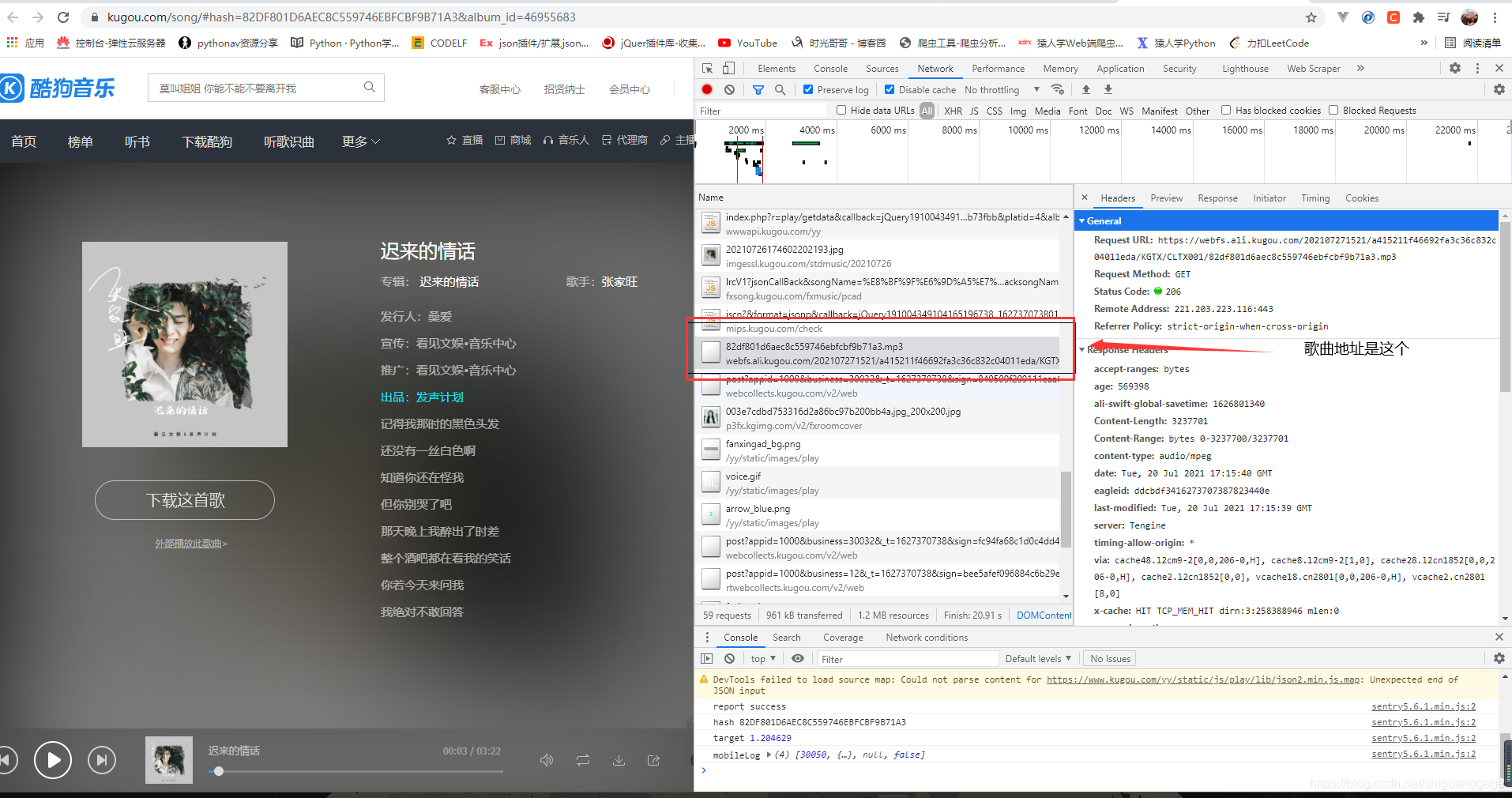This screenshot has width=1512, height=798.
Task: Clear console icon in console toolbar
Action: pyautogui.click(x=729, y=659)
